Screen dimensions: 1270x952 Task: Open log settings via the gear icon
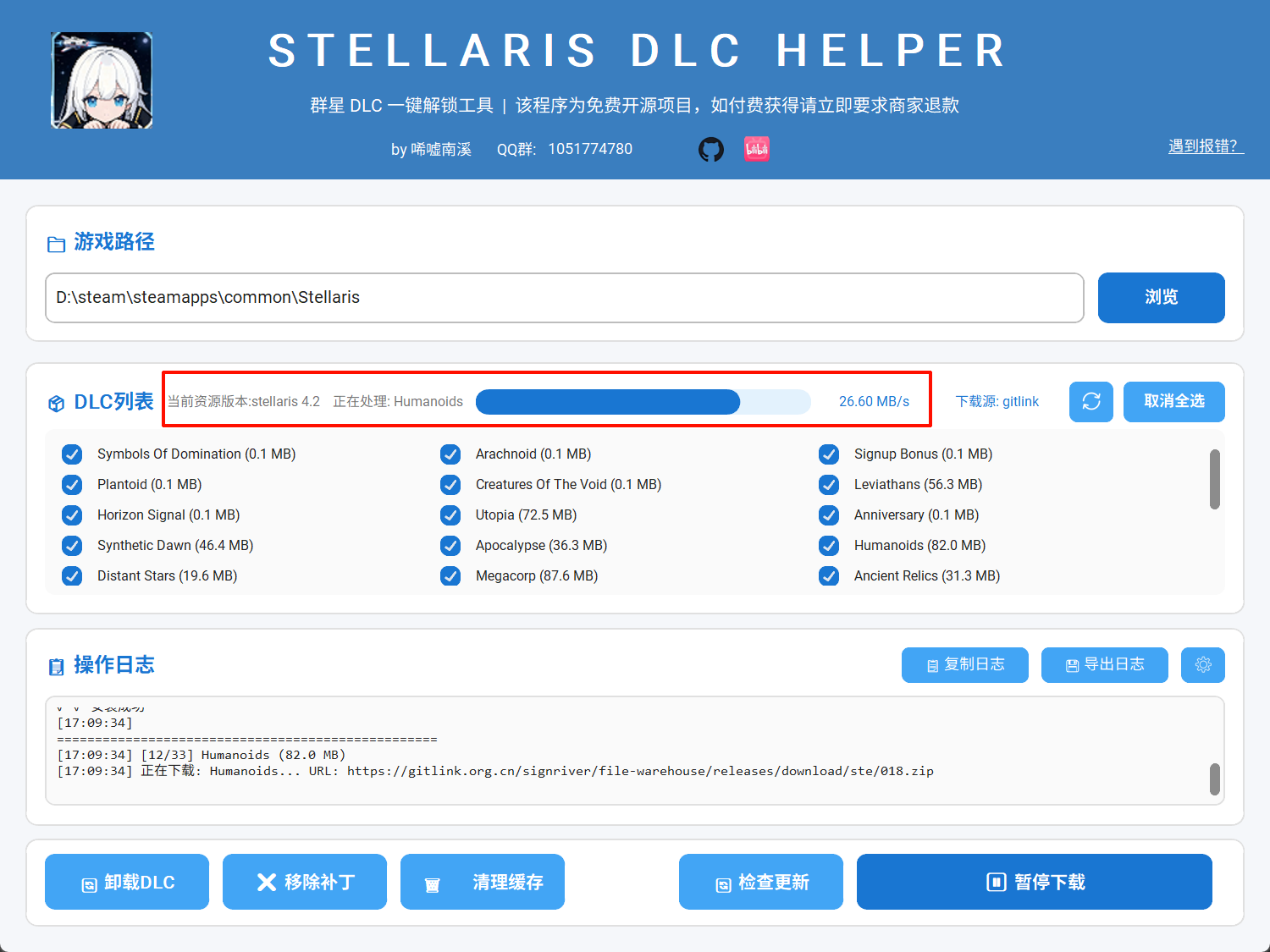(1203, 665)
